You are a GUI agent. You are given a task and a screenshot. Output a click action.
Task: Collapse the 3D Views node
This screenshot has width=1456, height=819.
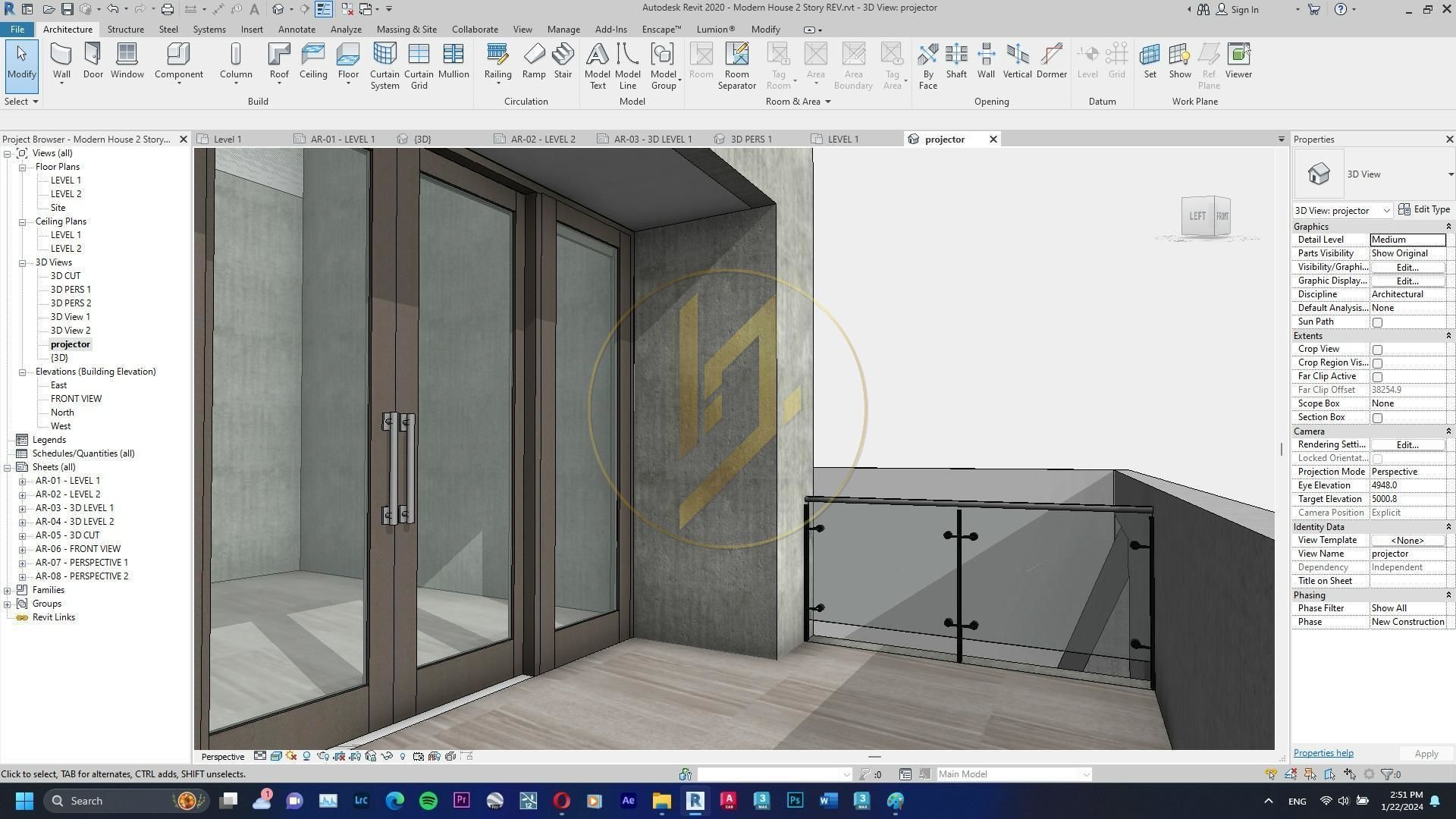23,262
